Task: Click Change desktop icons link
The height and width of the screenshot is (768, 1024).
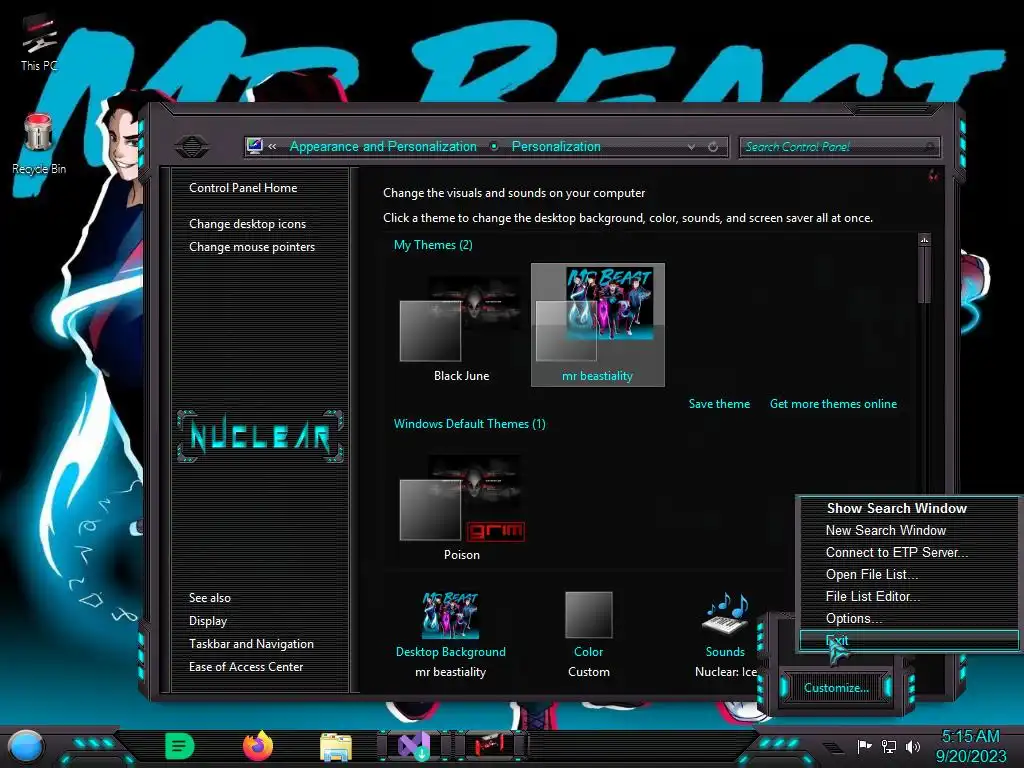Action: pos(248,223)
